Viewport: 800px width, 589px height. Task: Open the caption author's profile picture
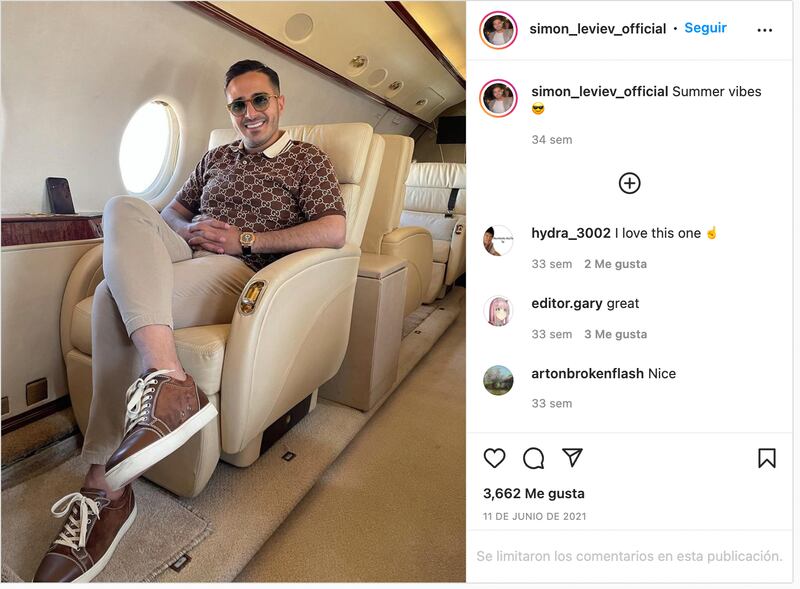[x=498, y=98]
